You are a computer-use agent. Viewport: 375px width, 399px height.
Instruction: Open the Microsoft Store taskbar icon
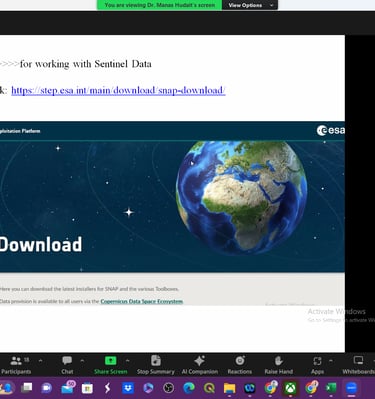point(87,388)
